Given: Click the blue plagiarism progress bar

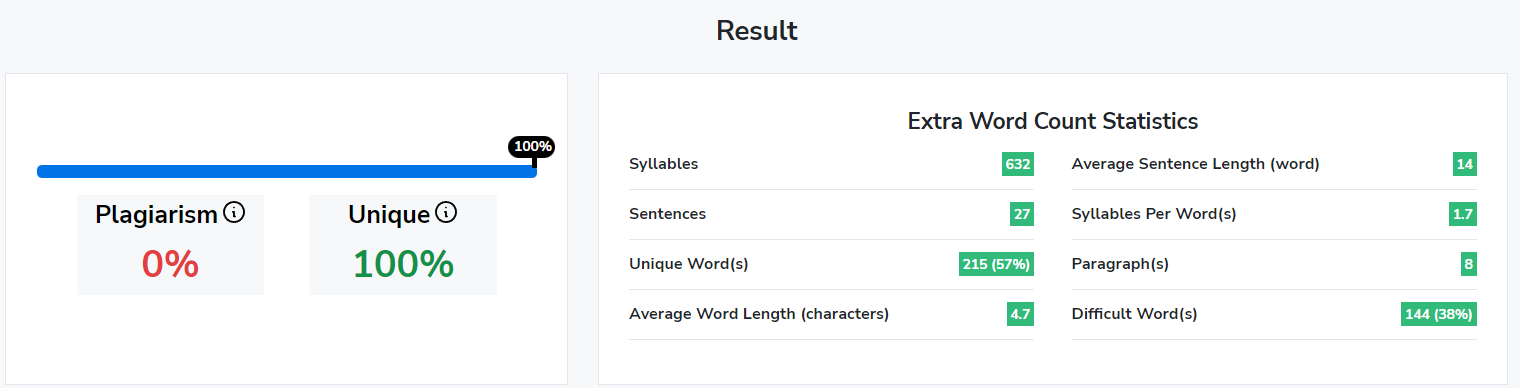Looking at the screenshot, I should (x=287, y=171).
